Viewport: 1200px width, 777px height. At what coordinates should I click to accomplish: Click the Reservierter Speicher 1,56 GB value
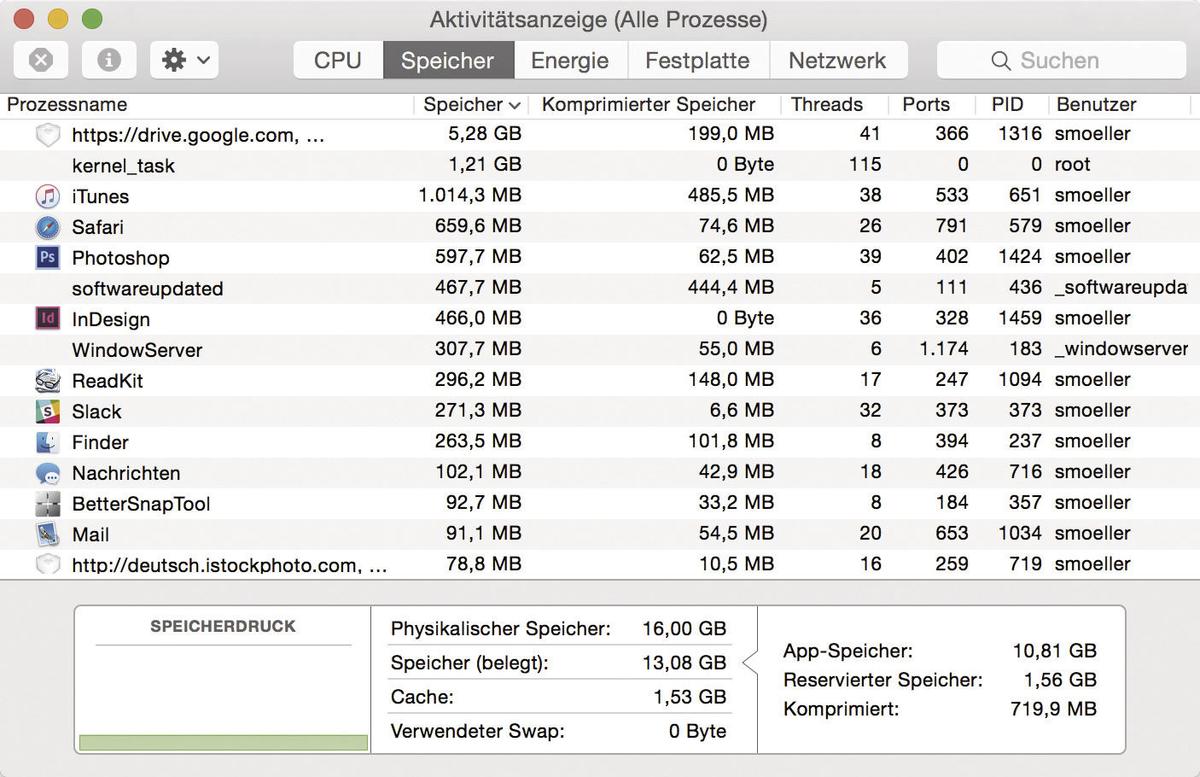pyautogui.click(x=1061, y=681)
